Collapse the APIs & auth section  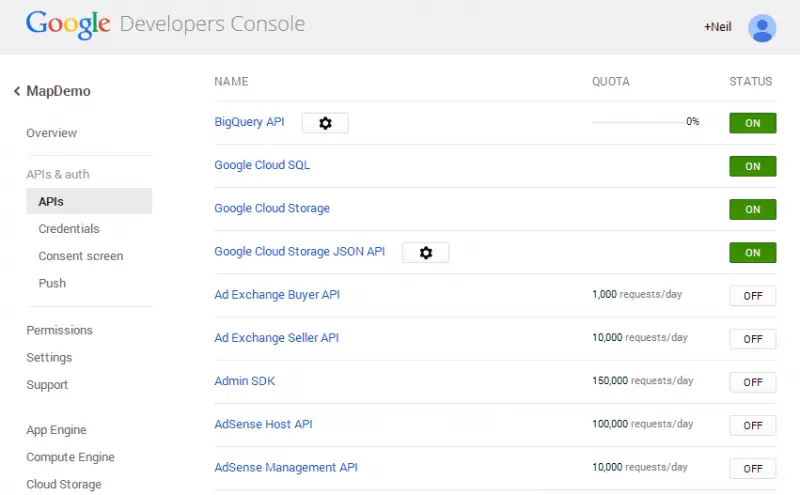coord(58,174)
